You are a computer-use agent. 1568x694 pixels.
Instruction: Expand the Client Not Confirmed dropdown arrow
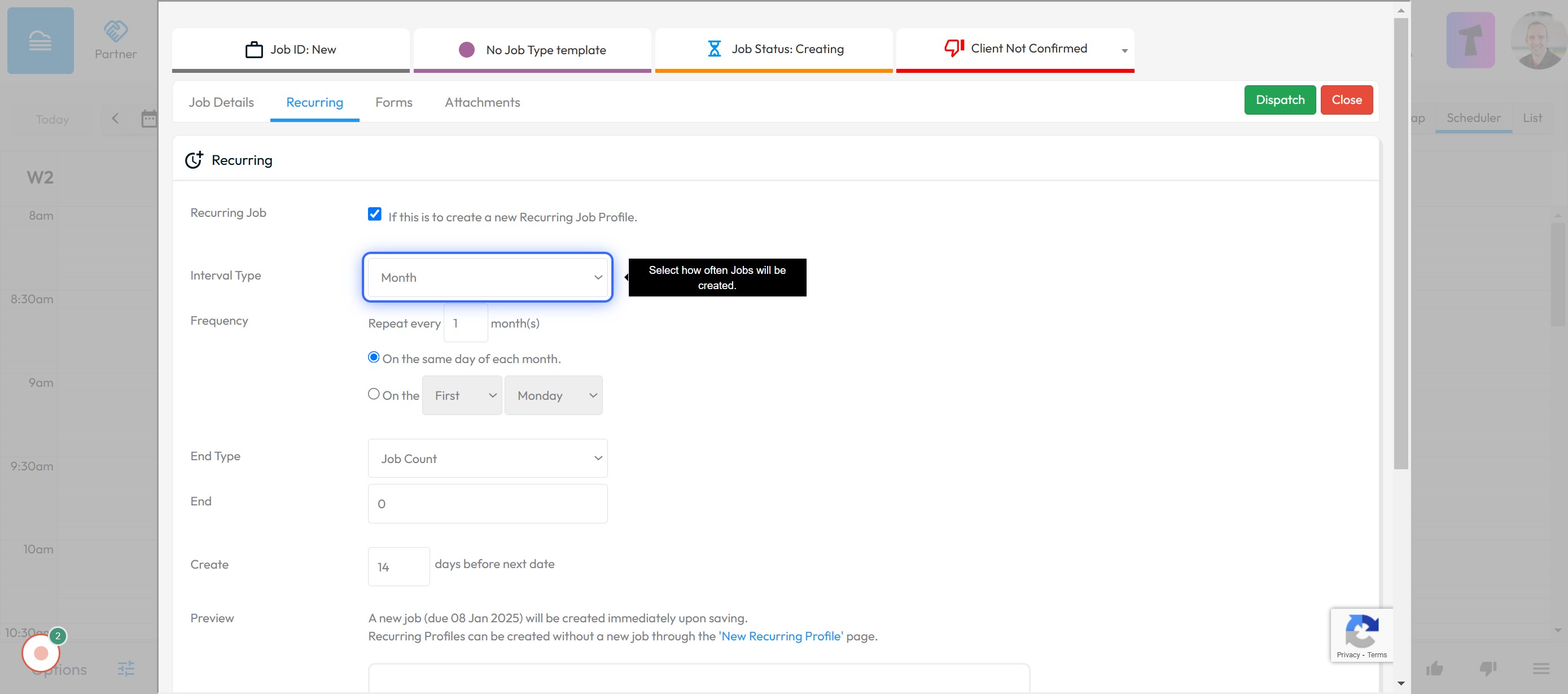1124,50
